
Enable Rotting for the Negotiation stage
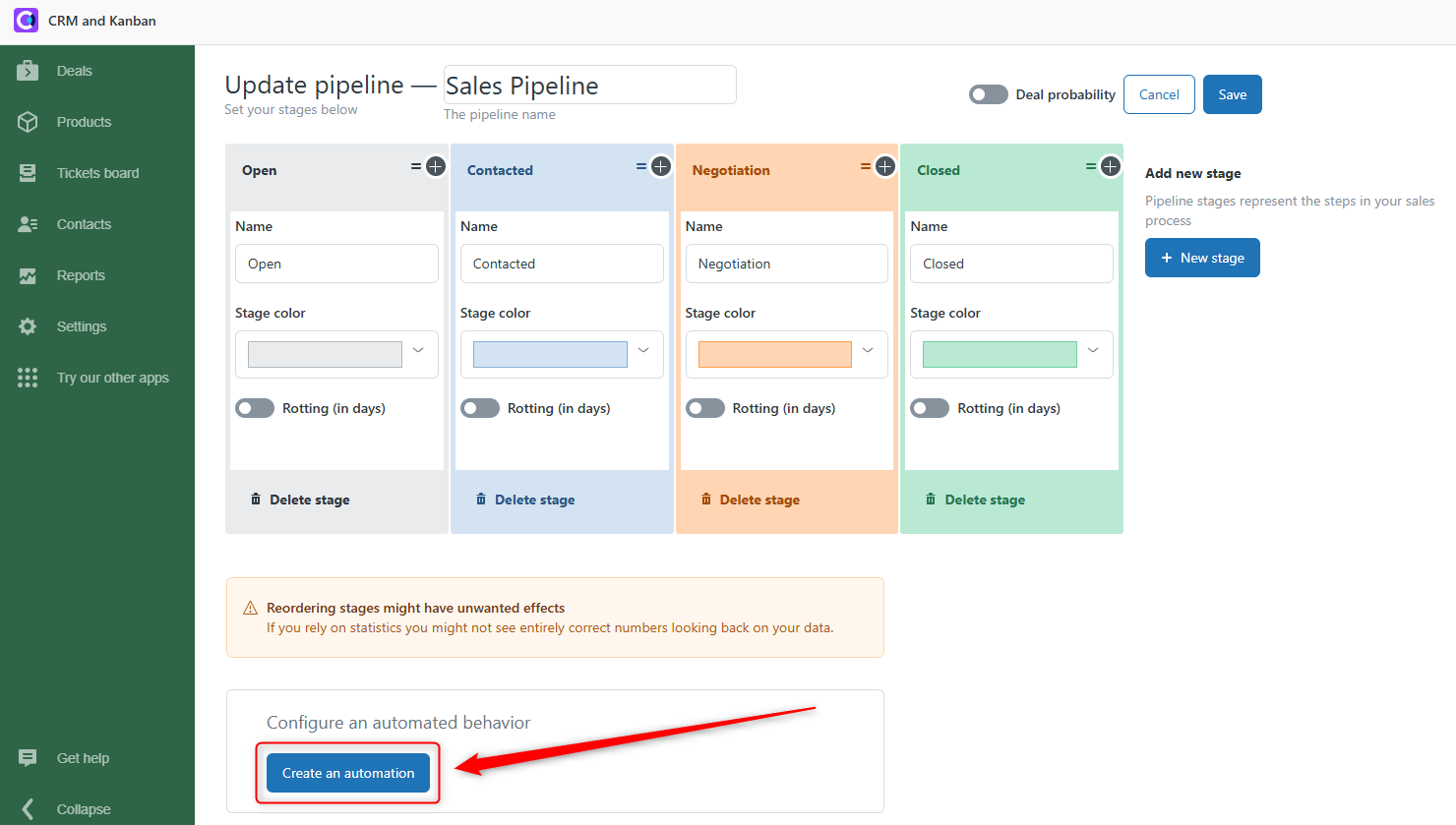pyautogui.click(x=705, y=408)
